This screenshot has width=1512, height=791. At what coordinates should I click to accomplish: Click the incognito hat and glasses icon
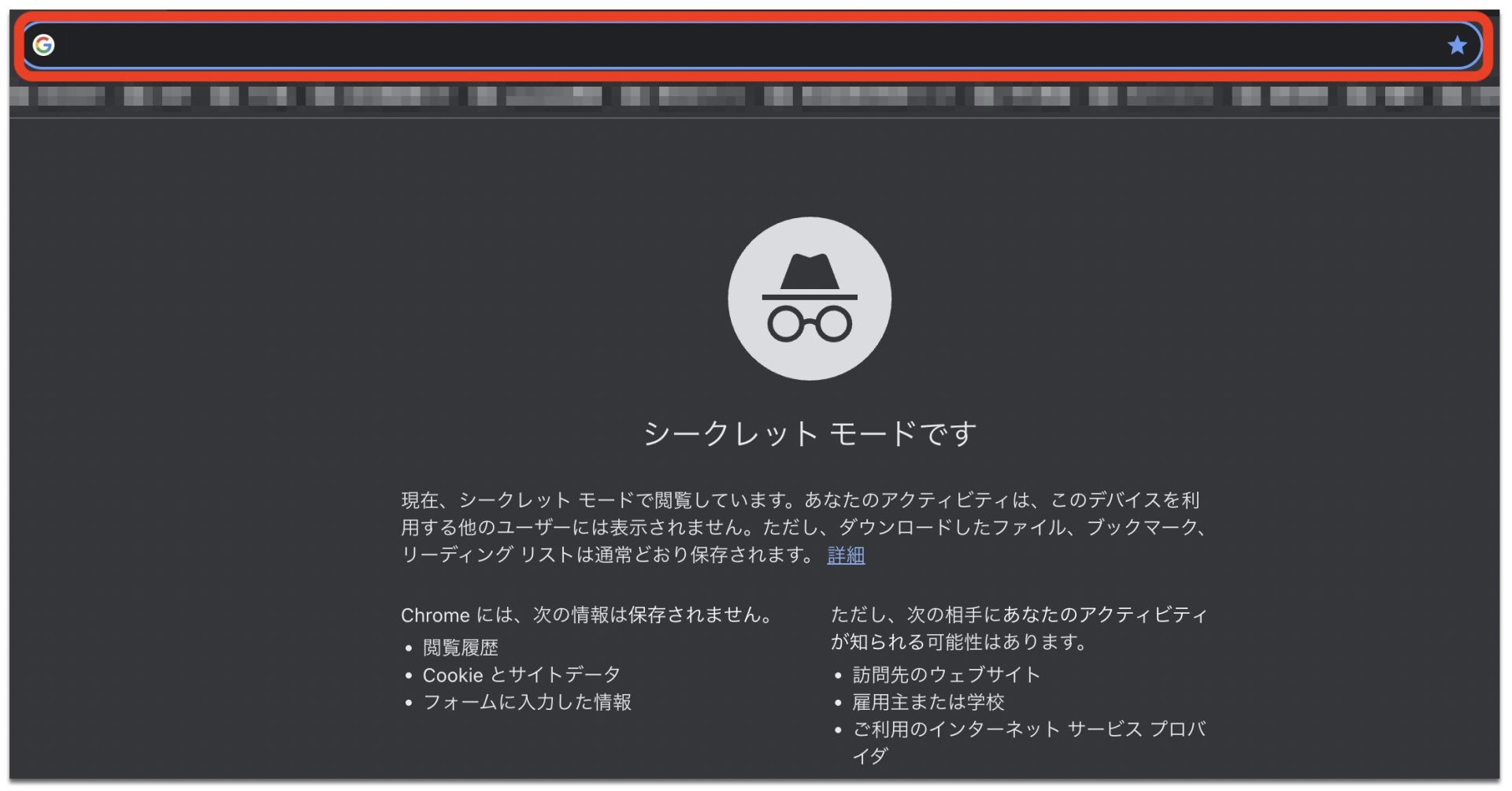click(809, 299)
